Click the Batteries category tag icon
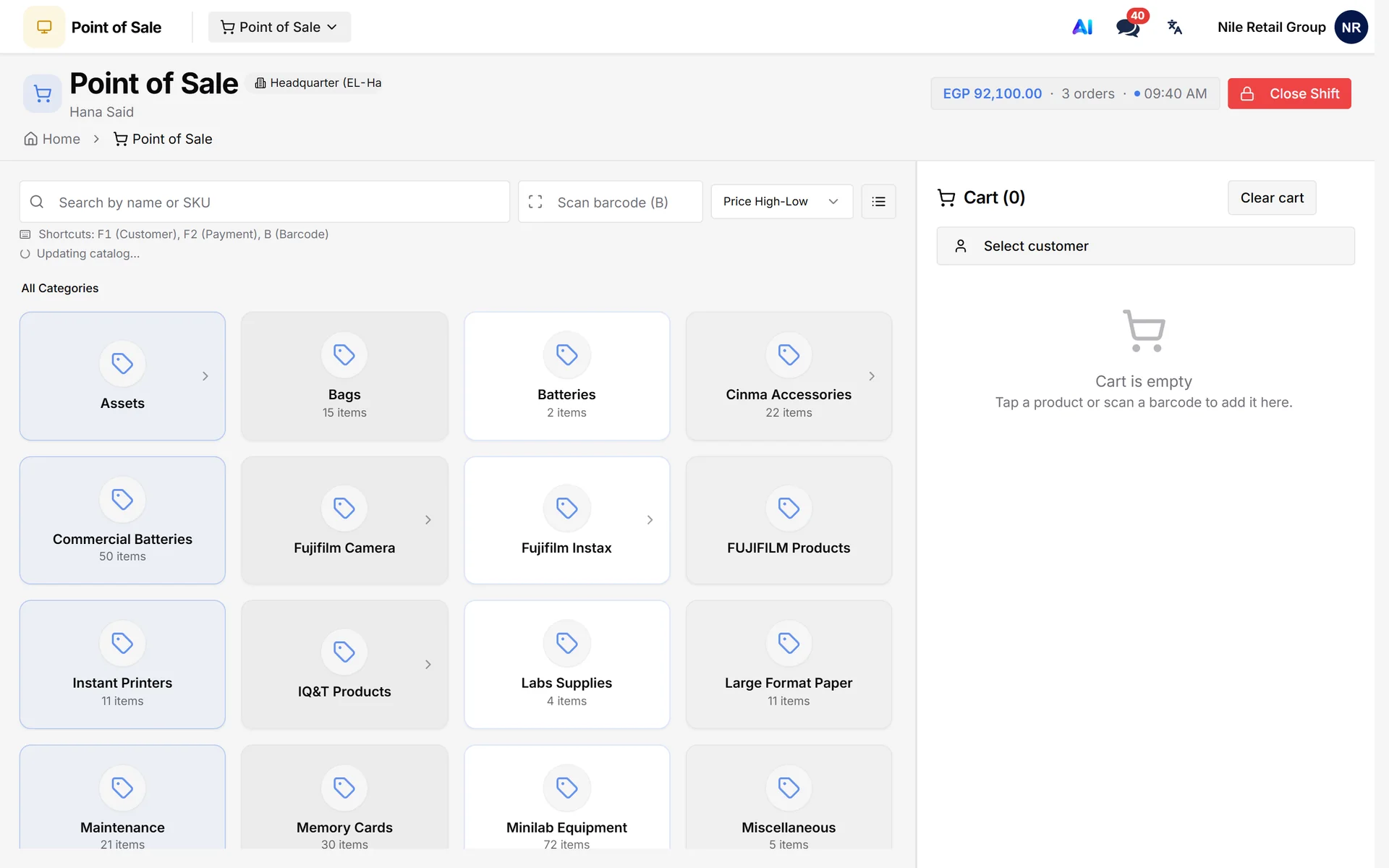 566,354
